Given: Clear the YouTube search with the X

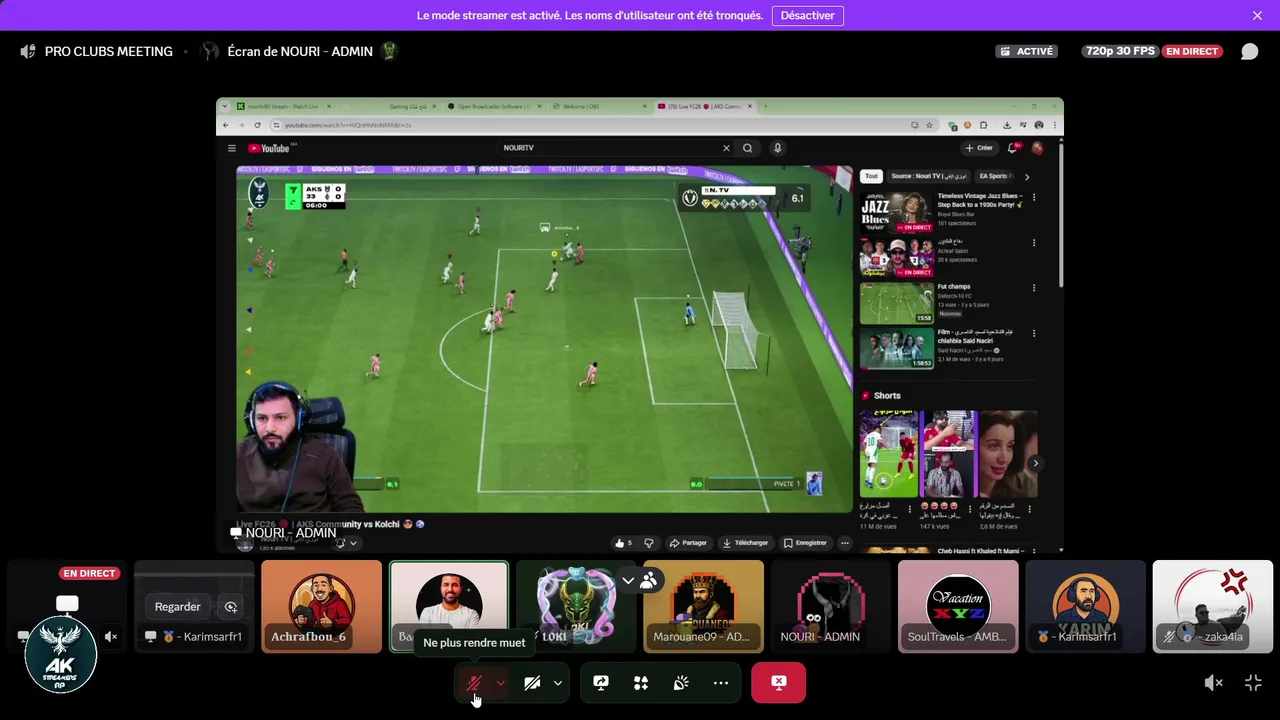Looking at the screenshot, I should (726, 148).
